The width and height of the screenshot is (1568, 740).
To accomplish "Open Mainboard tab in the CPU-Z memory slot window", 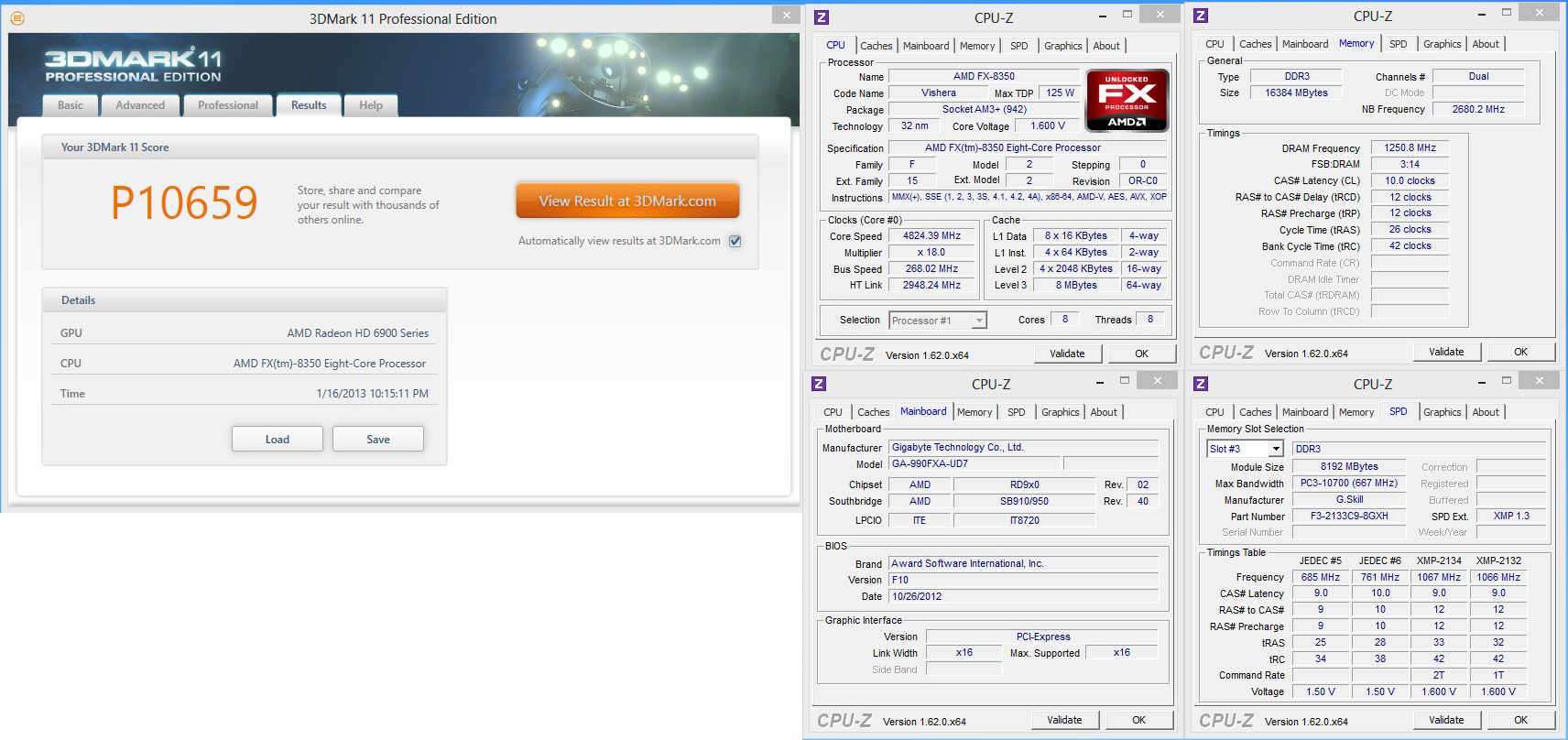I will click(x=1305, y=412).
